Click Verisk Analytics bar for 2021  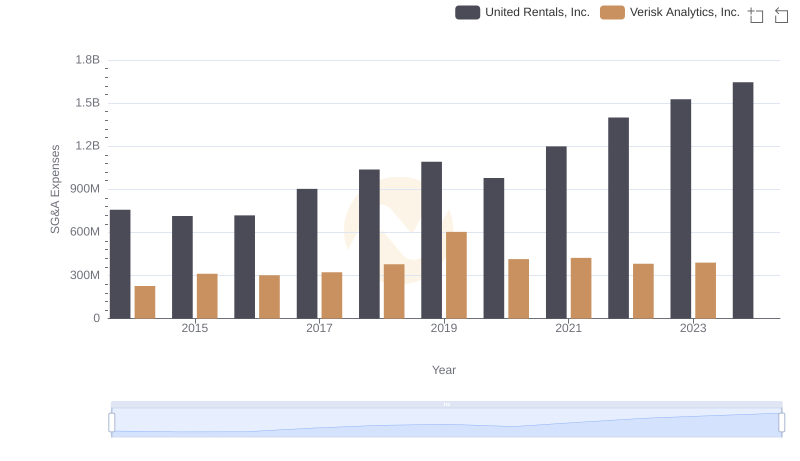click(x=581, y=288)
